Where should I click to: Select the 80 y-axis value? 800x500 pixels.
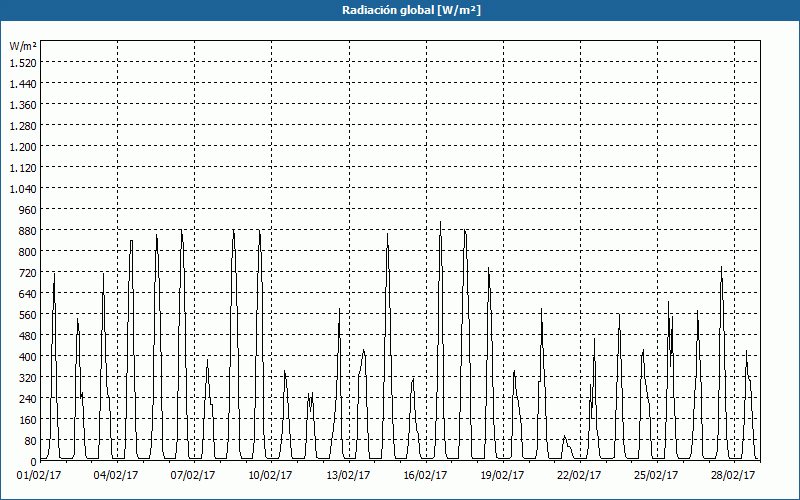[x=31, y=441]
